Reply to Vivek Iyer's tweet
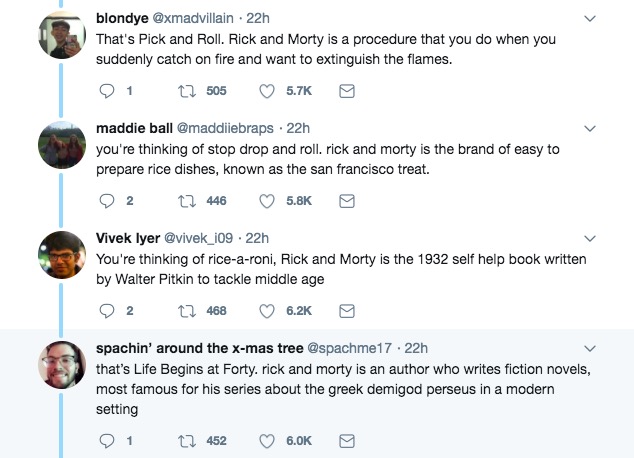Image resolution: width=634 pixels, height=458 pixels. [x=110, y=311]
